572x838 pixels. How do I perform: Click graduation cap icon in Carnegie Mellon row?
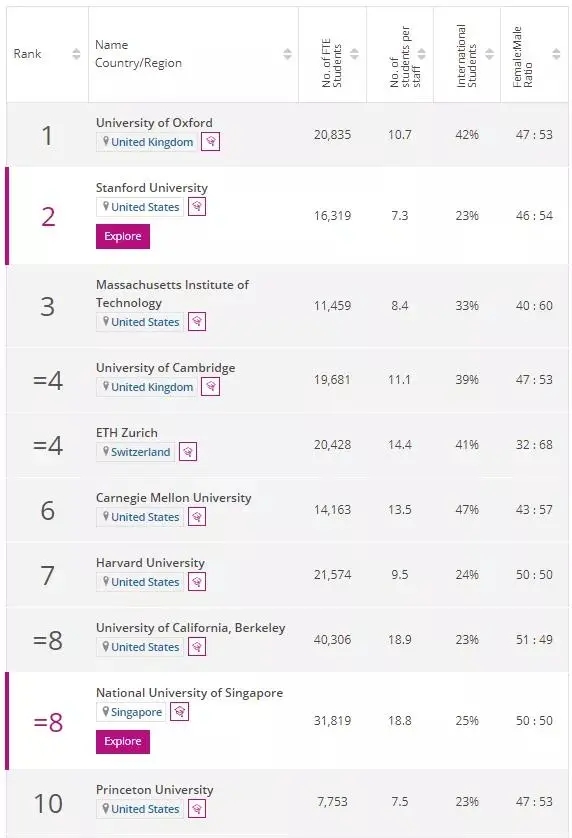pyautogui.click(x=197, y=517)
